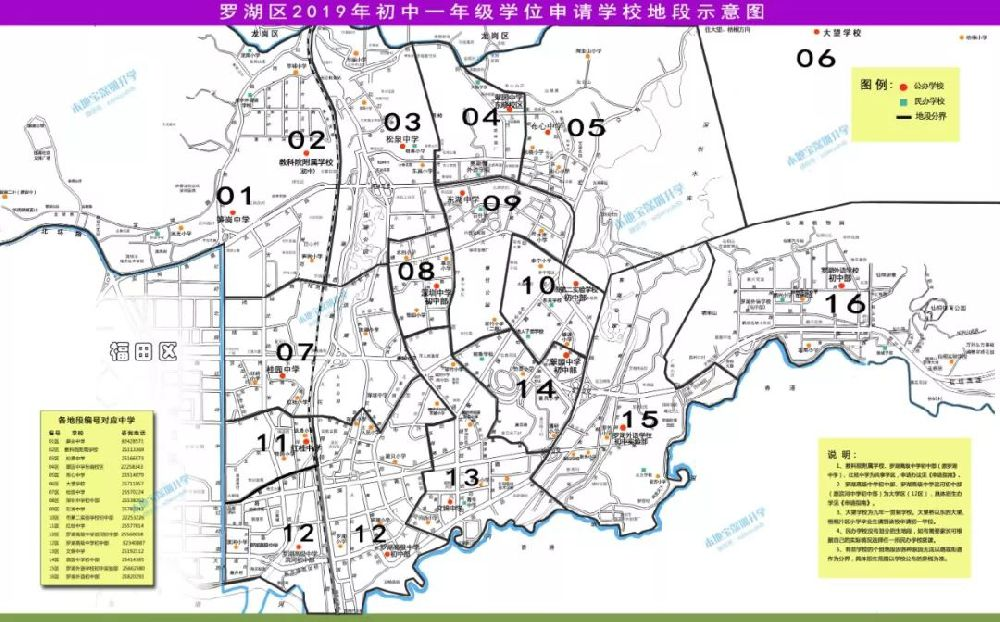Click zone number 09
Screen dimensions: 1000x622
click(503, 204)
